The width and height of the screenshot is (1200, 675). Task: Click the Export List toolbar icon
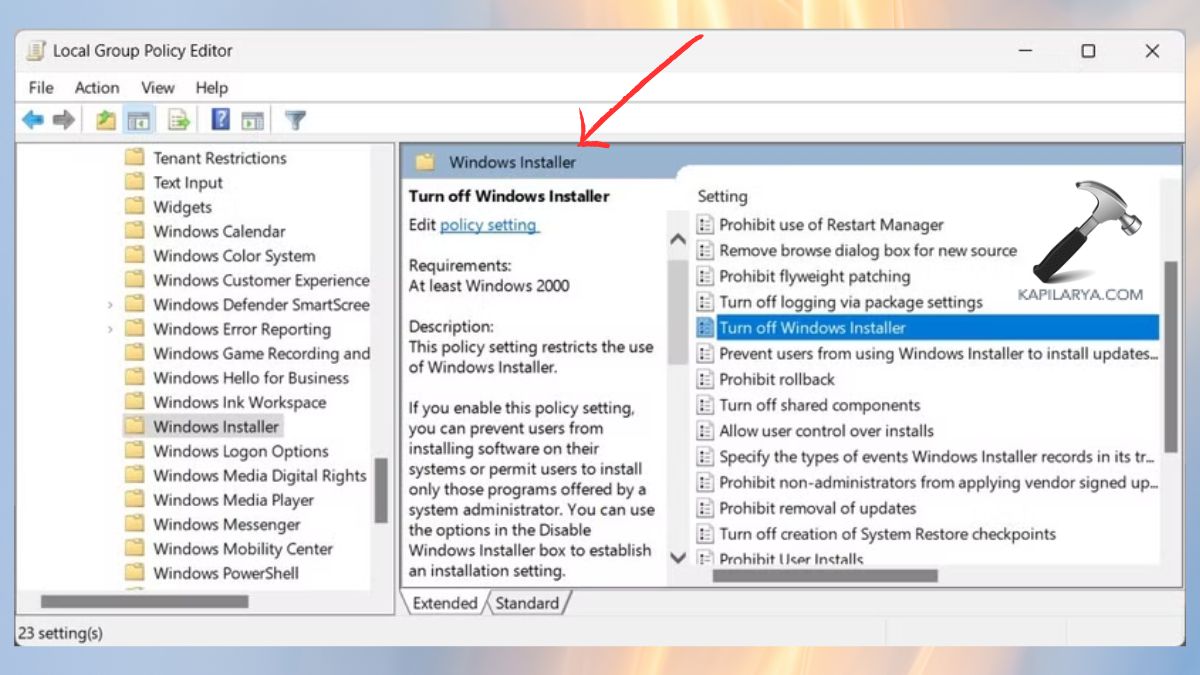pos(178,120)
